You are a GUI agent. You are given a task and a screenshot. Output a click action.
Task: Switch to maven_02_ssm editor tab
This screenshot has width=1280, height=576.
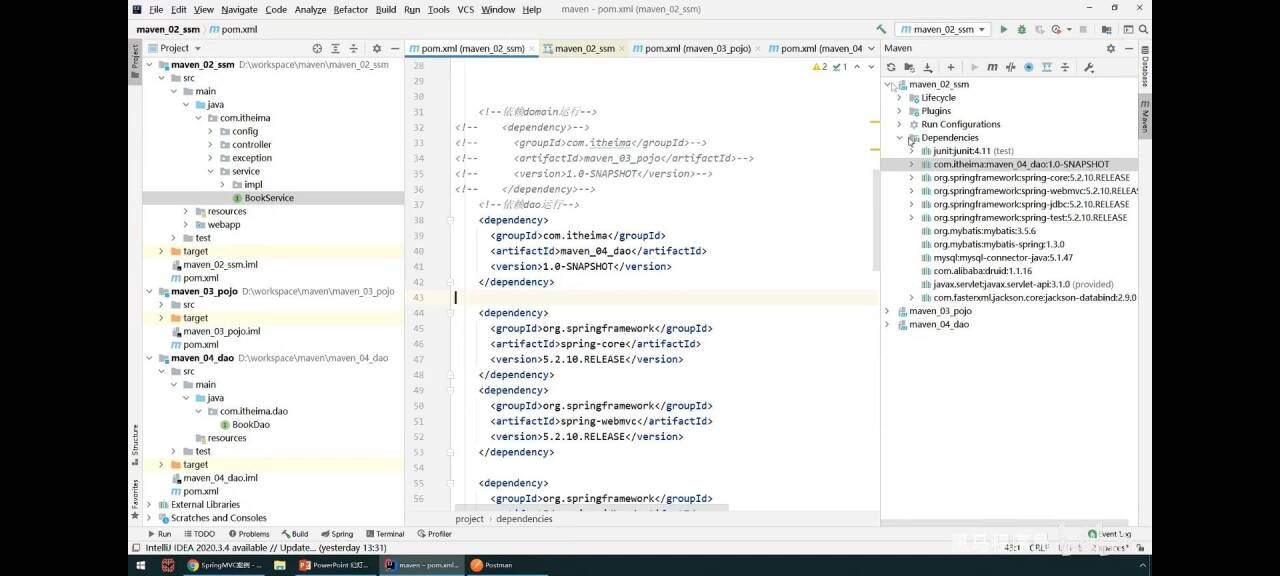[584, 48]
